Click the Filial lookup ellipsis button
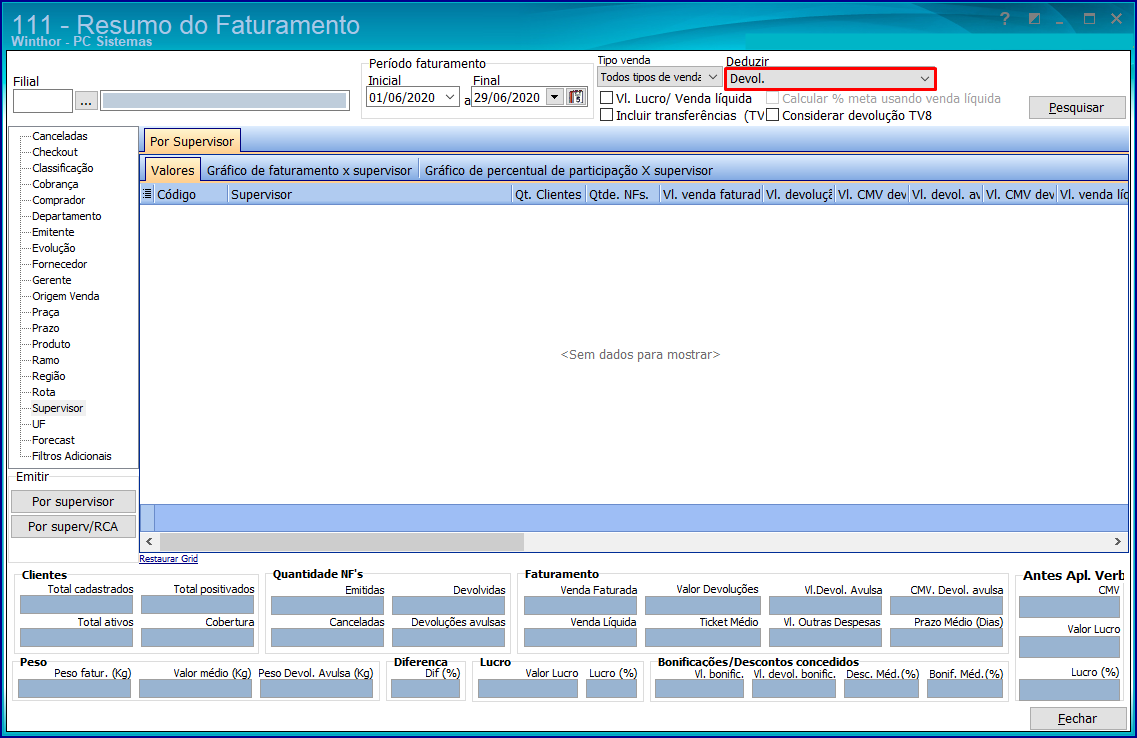 [x=86, y=101]
